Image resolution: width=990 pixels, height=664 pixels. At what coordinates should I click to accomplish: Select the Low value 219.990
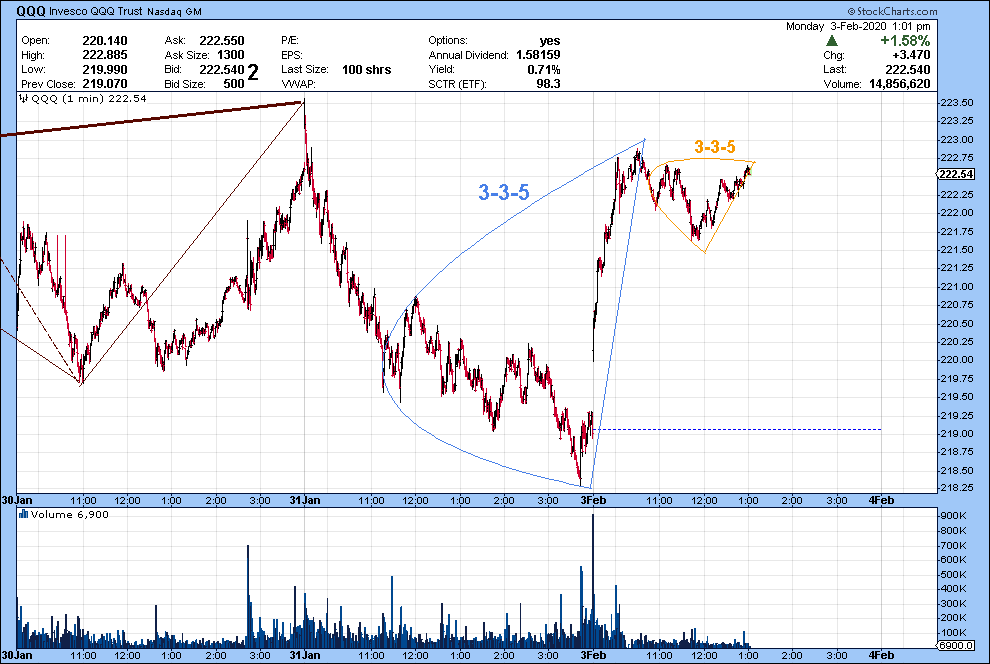click(105, 69)
